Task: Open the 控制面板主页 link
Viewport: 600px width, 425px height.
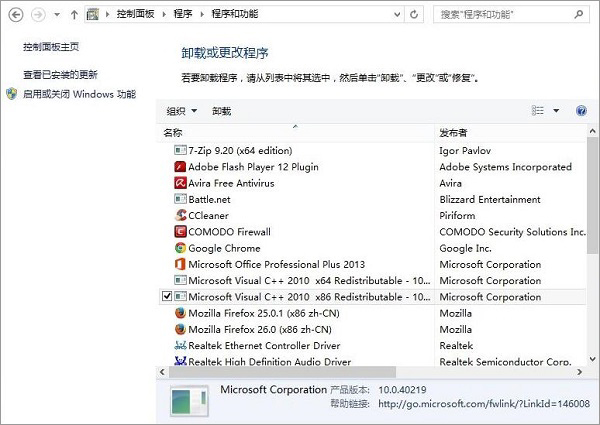Action: pyautogui.click(x=51, y=47)
